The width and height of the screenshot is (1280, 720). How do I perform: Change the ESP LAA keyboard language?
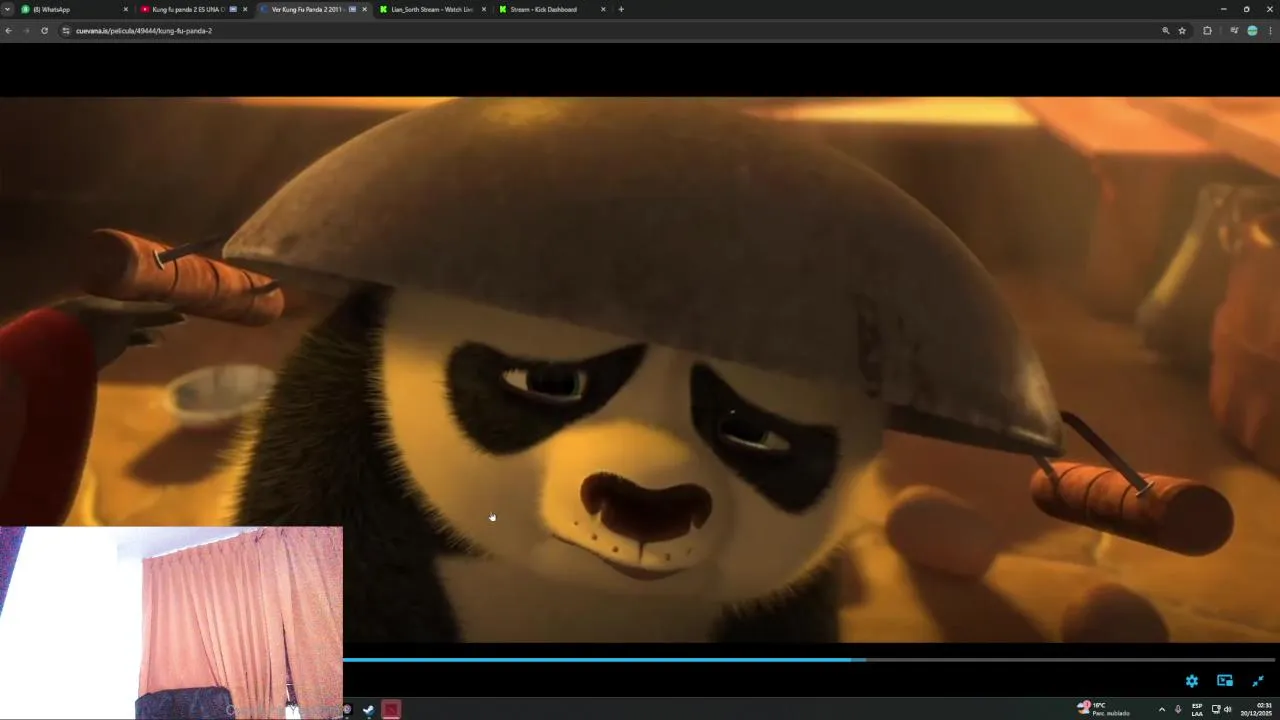click(1197, 709)
